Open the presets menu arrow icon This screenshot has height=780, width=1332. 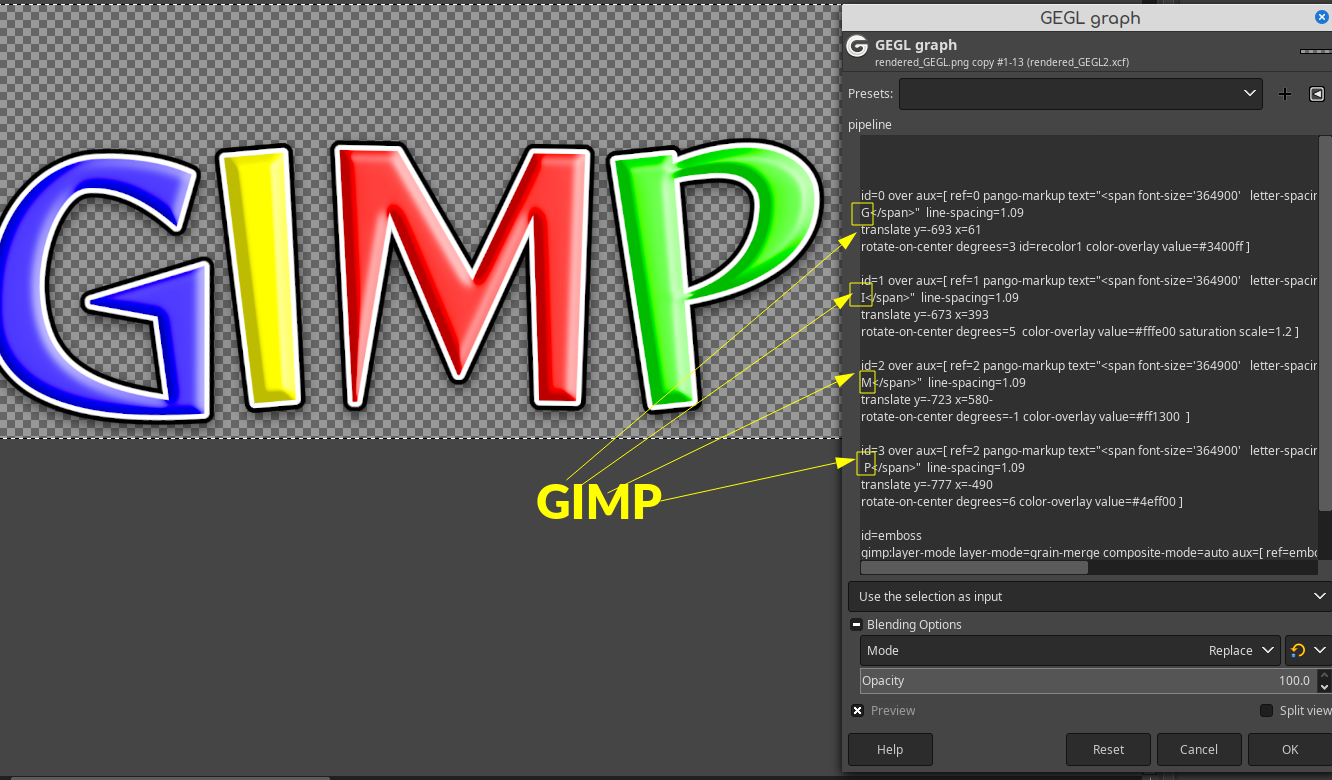(x=1250, y=93)
